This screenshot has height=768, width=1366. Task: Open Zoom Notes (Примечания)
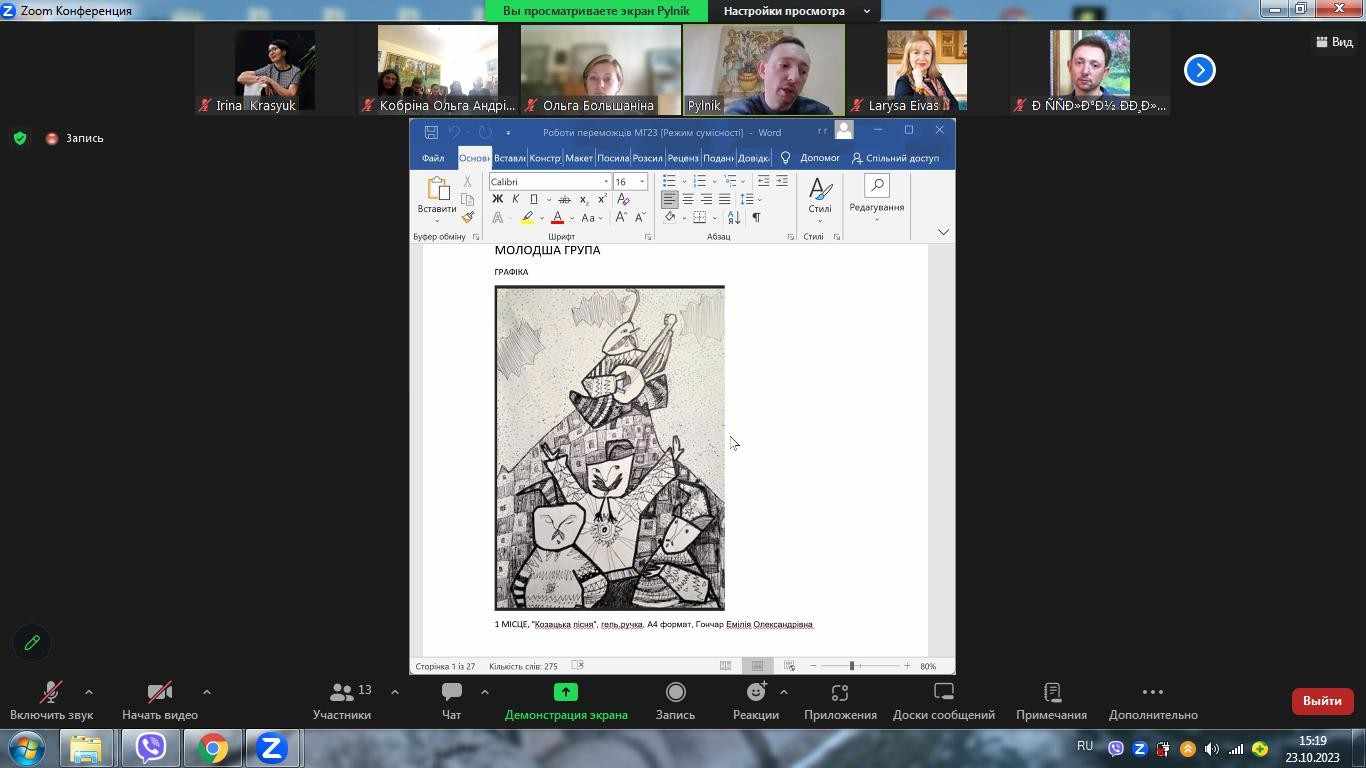point(1051,701)
